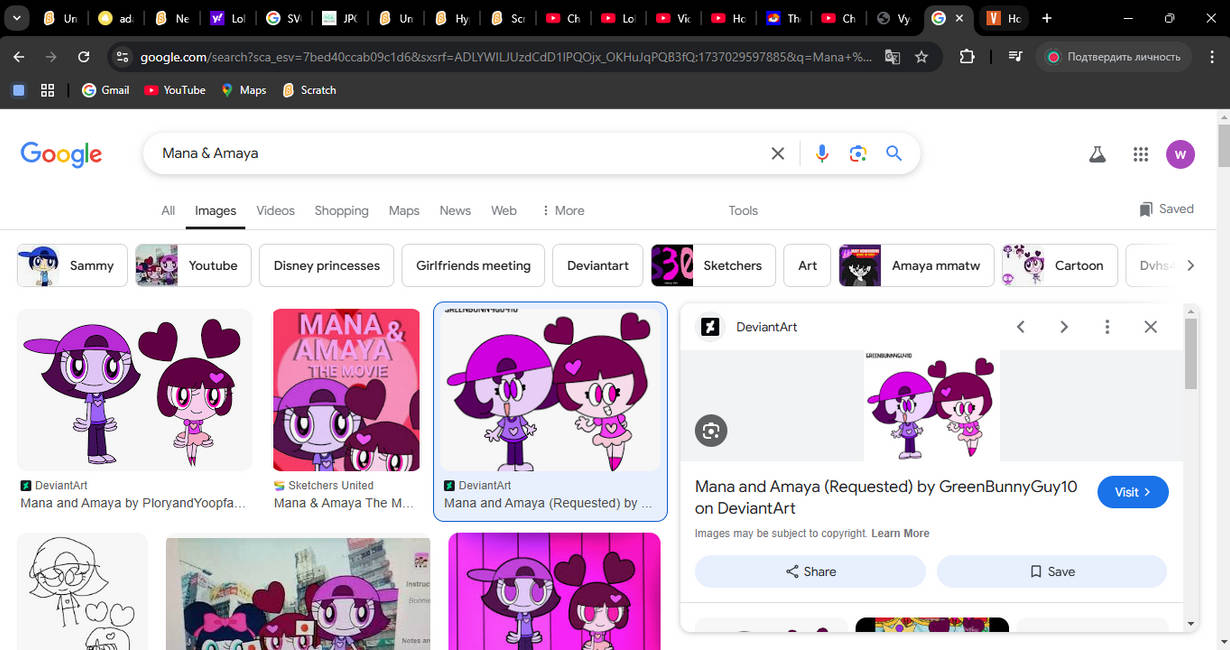Image resolution: width=1230 pixels, height=650 pixels.
Task: Open browser extensions puzzle icon
Action: tap(966, 57)
